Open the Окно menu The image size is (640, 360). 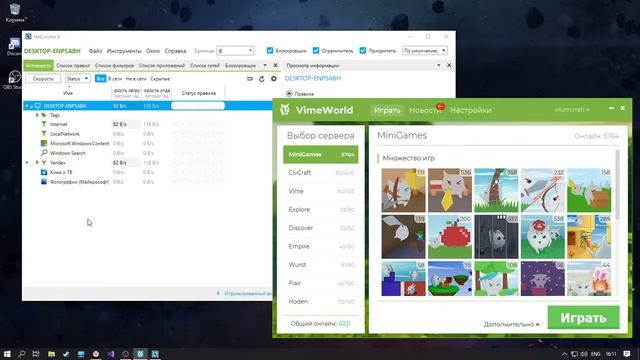click(x=153, y=51)
